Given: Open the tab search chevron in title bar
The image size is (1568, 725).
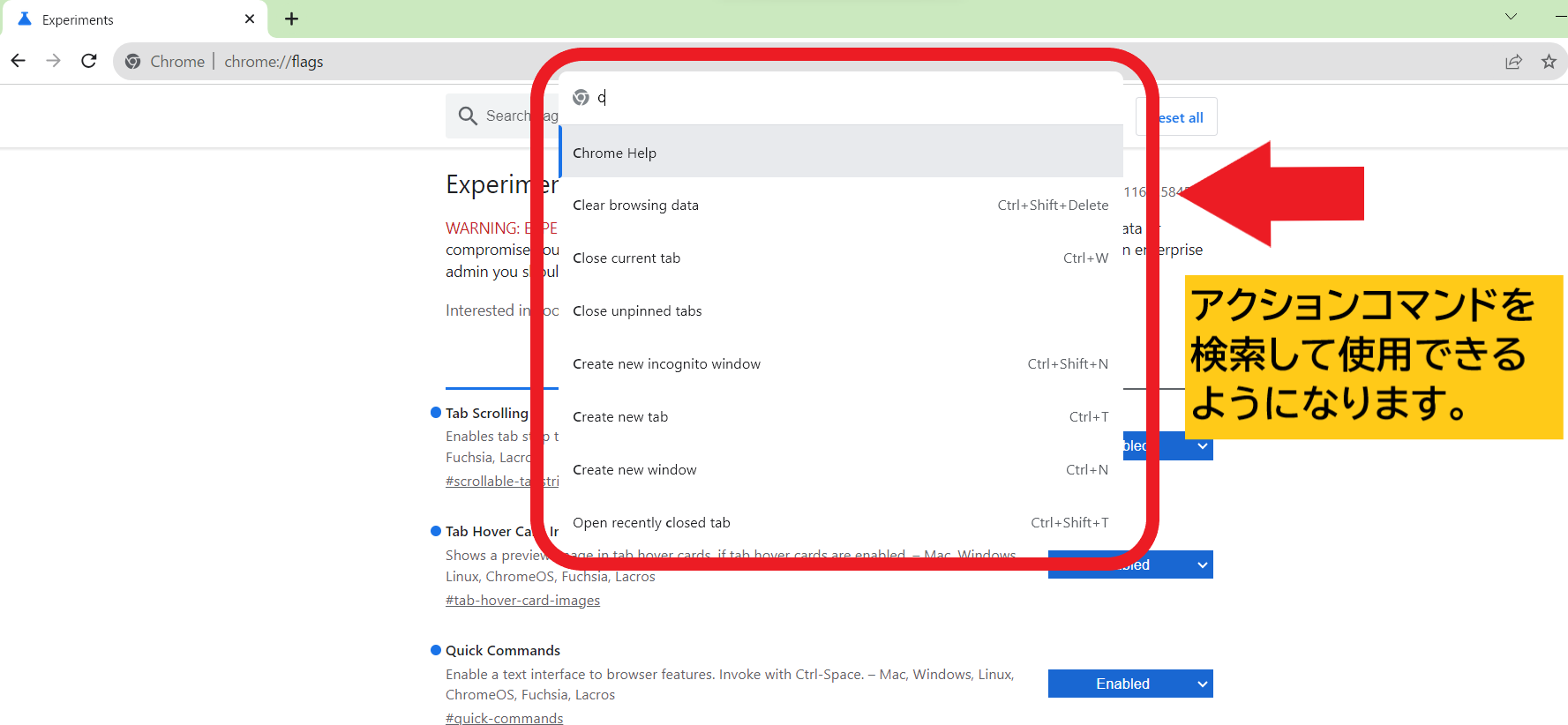Looking at the screenshot, I should (1511, 16).
